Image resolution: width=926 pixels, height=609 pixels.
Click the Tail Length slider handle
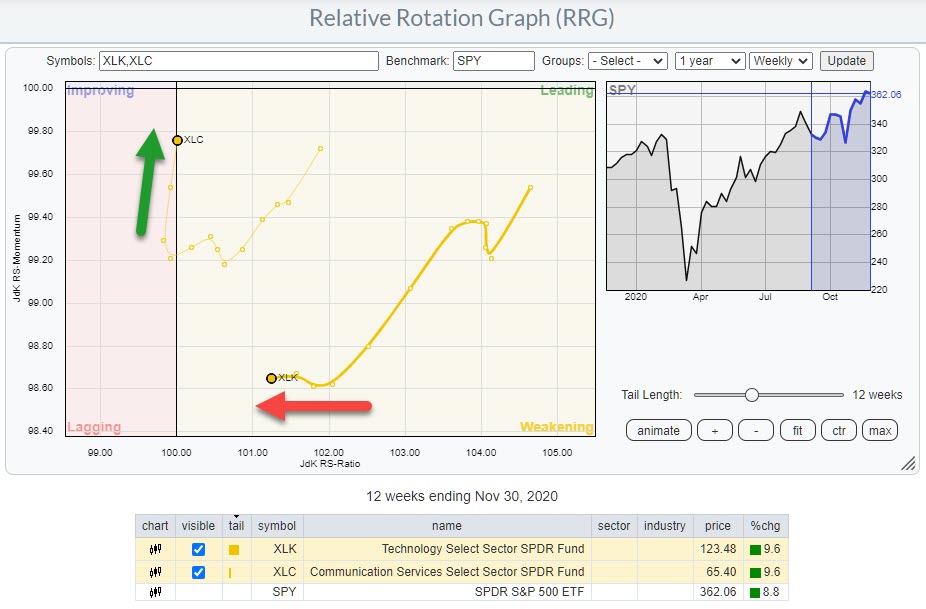point(752,394)
